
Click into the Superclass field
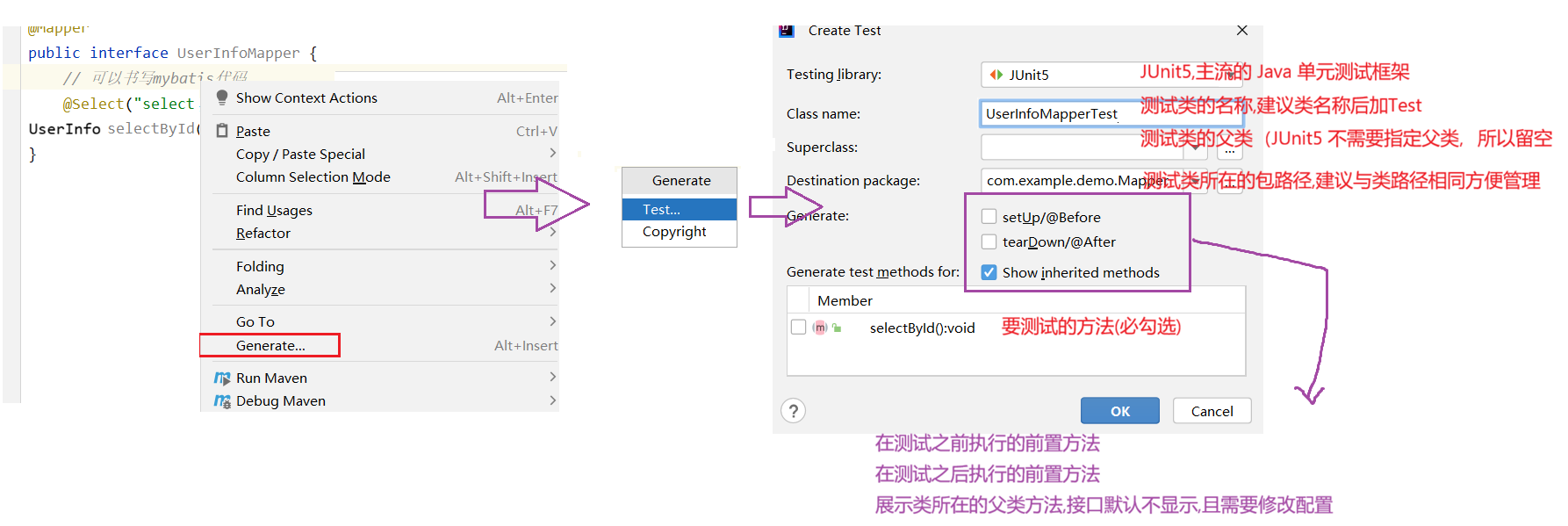1084,148
